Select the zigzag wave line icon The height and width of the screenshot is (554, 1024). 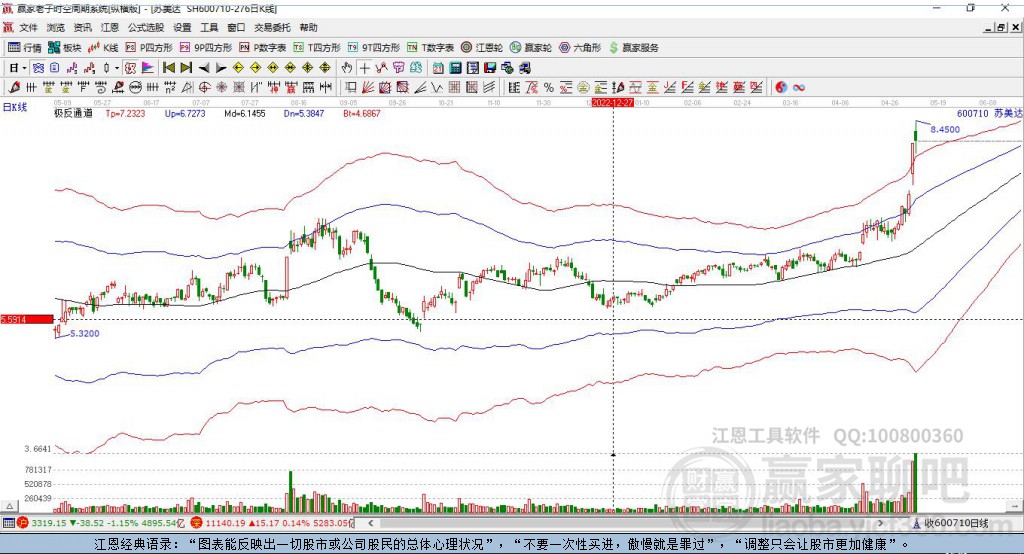tap(437, 87)
